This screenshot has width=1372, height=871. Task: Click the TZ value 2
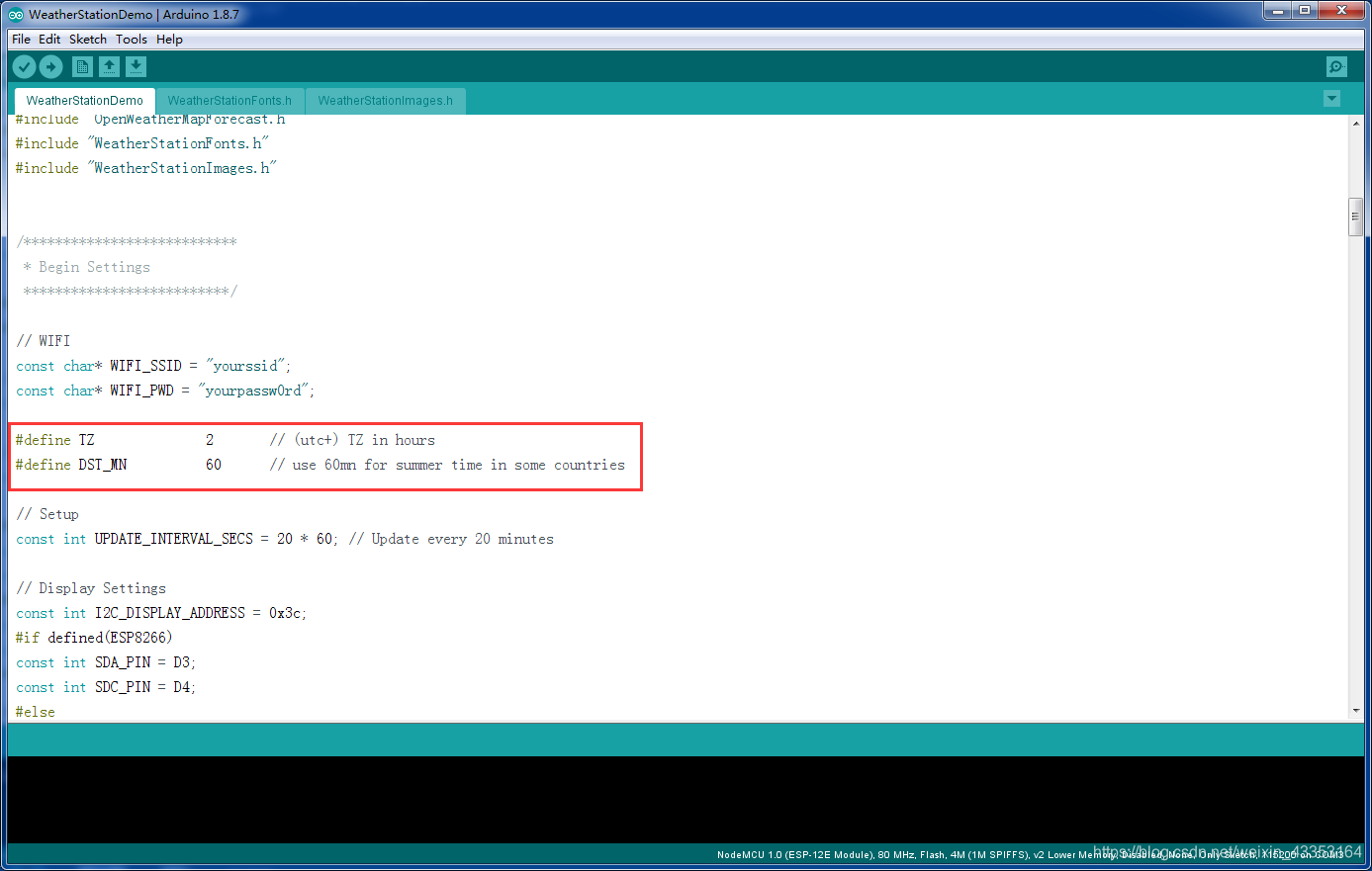[210, 440]
